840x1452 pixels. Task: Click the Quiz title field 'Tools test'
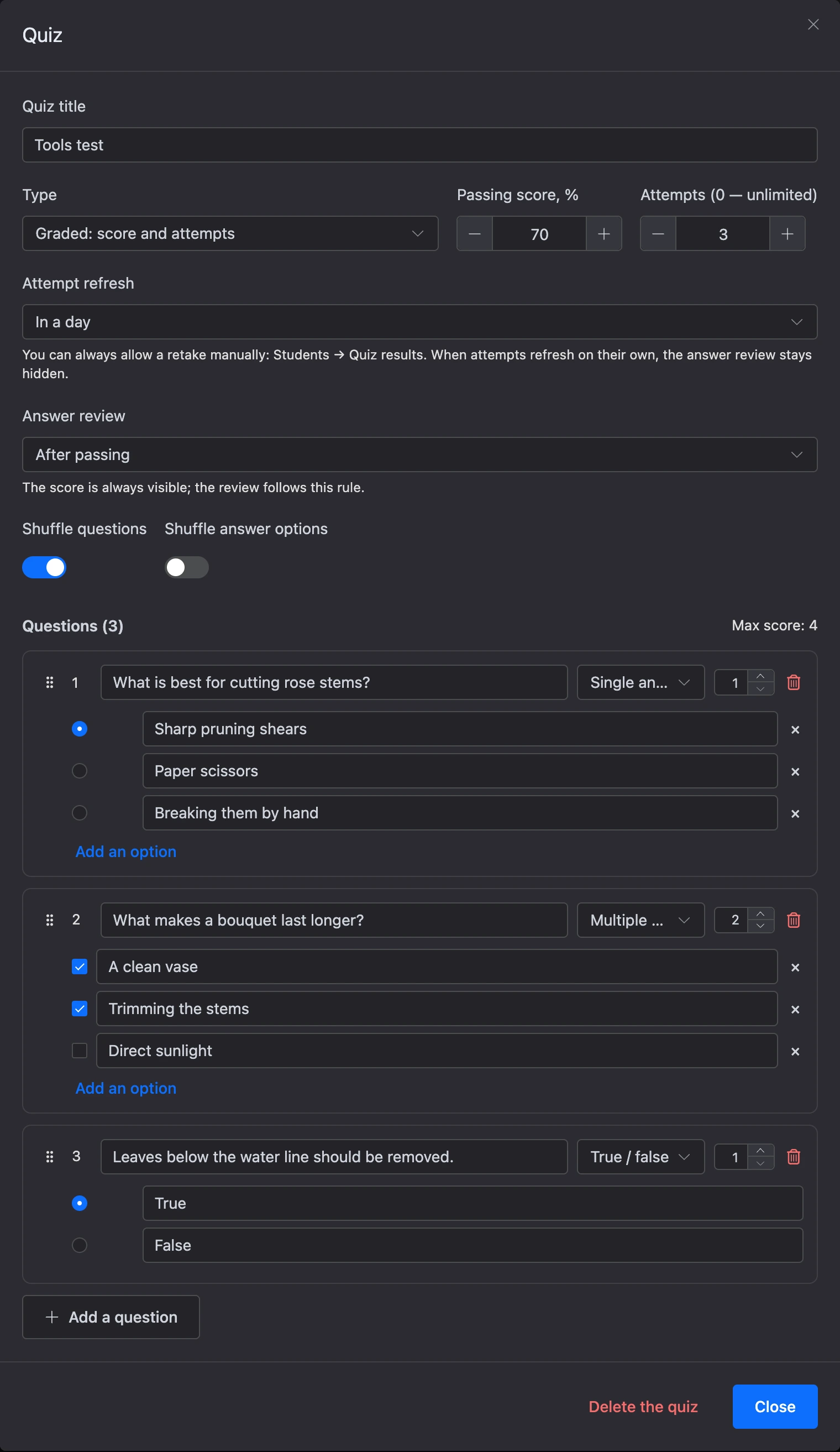pyautogui.click(x=419, y=145)
